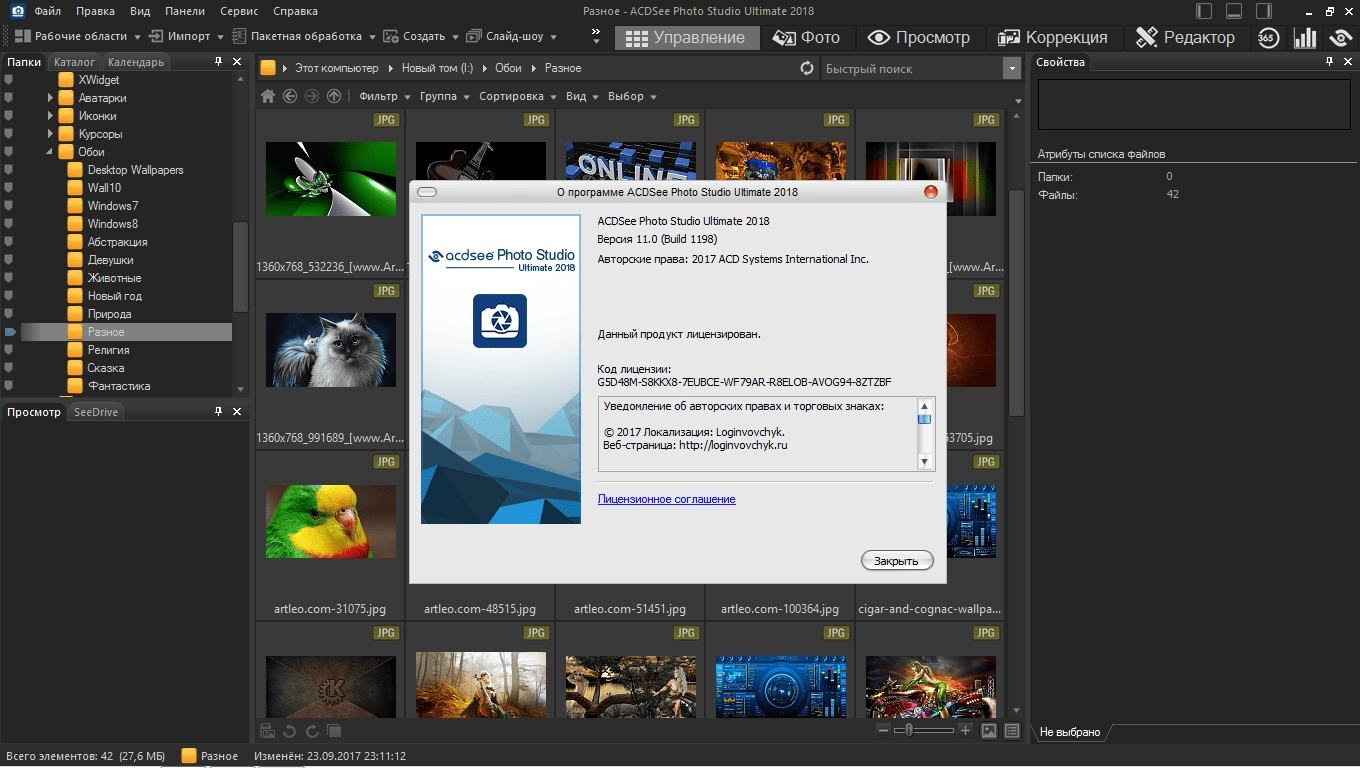Screen dimensions: 1360x768
Task: Select the parrot thumbnail artleo.com-31075.jpg
Action: tap(331, 522)
